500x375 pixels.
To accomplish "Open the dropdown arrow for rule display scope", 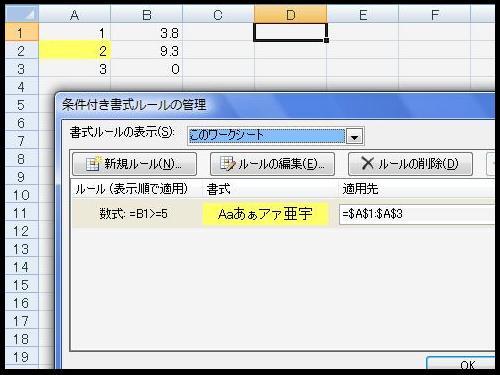I will tap(354, 136).
